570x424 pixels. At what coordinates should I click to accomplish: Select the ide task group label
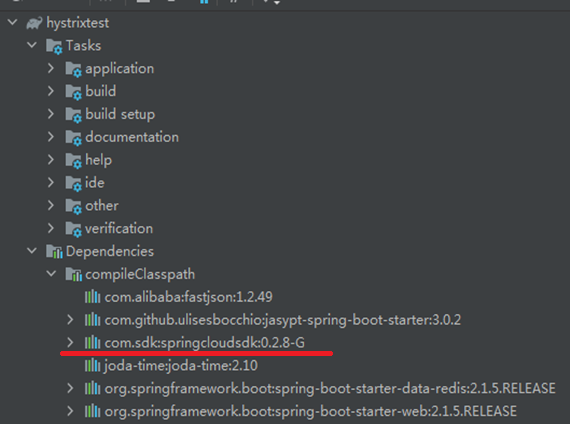tap(95, 183)
